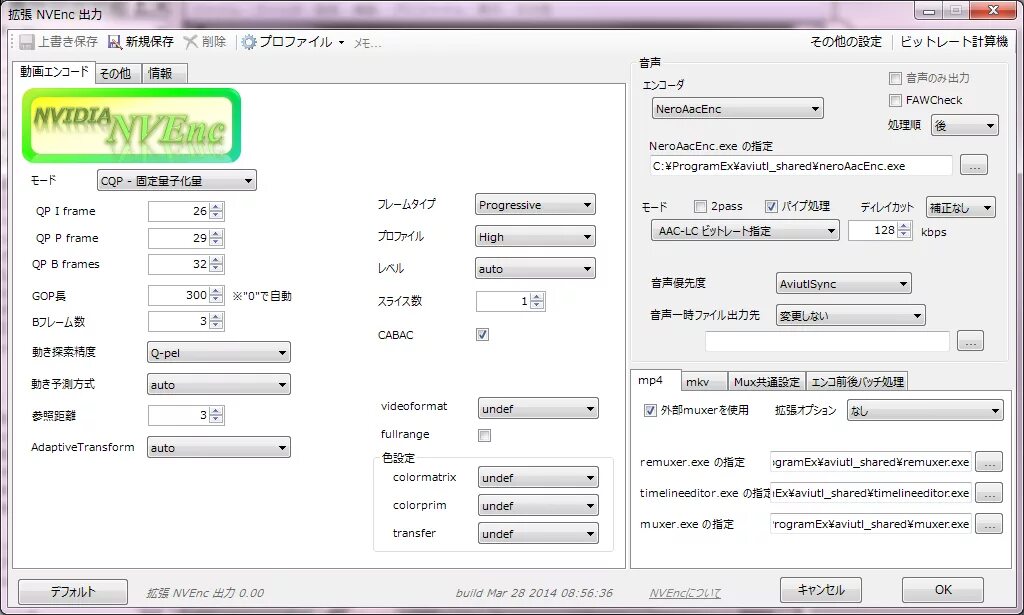Browse for the audio temp file output folder
This screenshot has height=615, width=1024.
coord(970,341)
